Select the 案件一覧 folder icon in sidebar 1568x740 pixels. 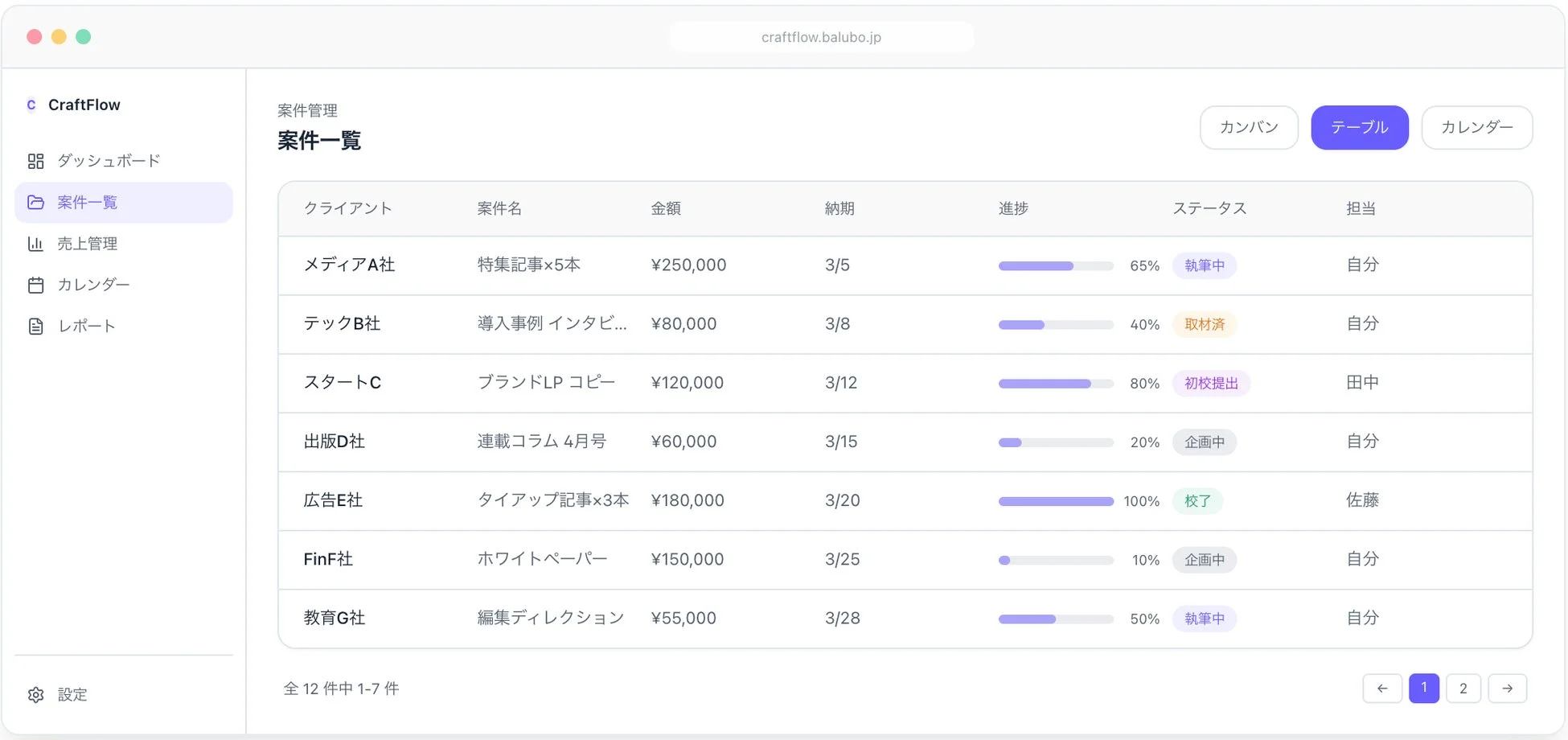pos(35,202)
